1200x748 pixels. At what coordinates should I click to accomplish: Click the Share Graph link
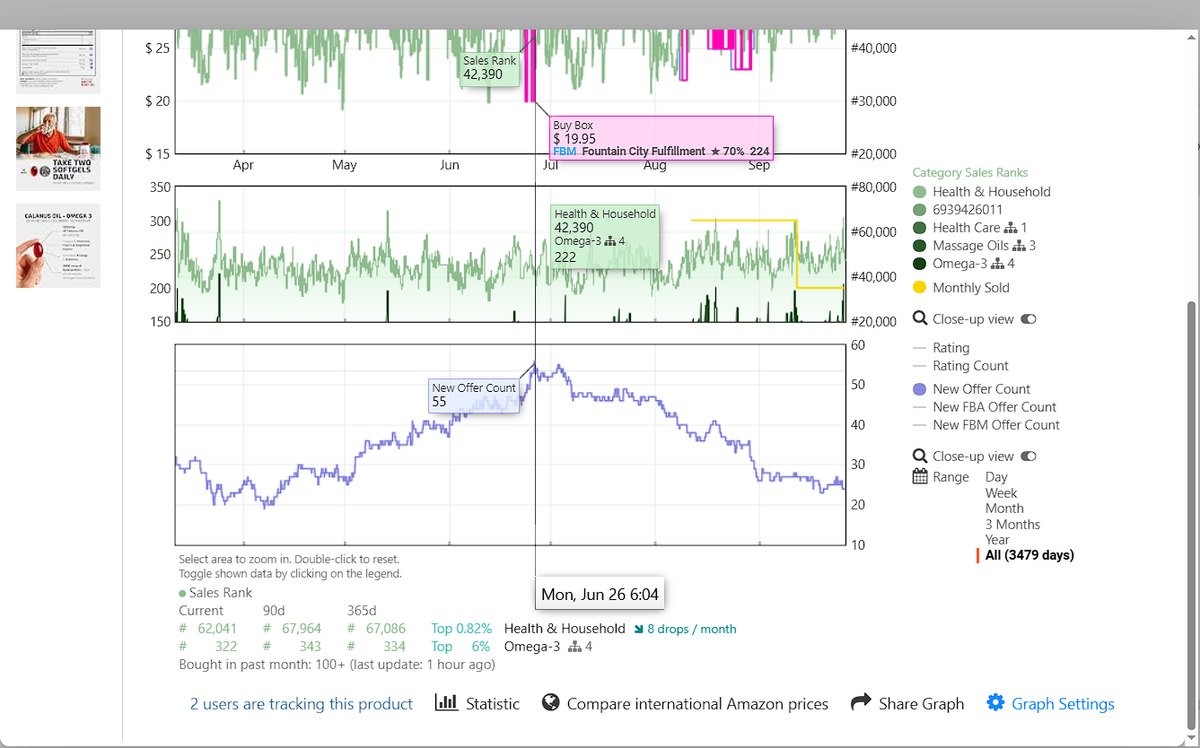coord(921,704)
